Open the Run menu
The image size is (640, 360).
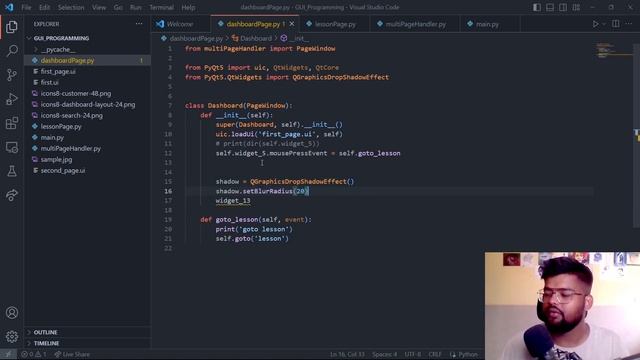point(136,7)
